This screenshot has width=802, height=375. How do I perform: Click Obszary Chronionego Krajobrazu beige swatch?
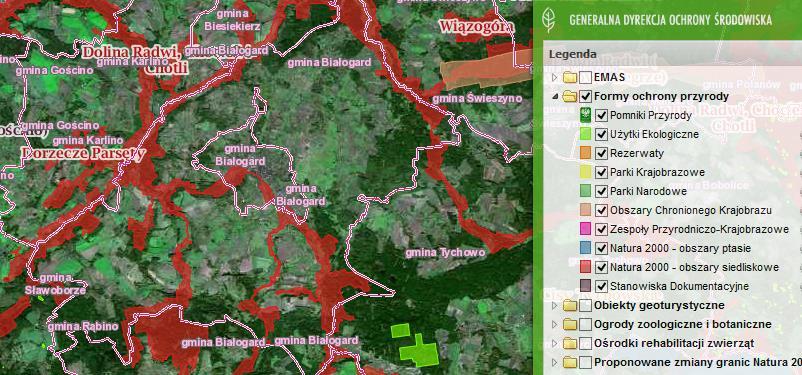(586, 210)
